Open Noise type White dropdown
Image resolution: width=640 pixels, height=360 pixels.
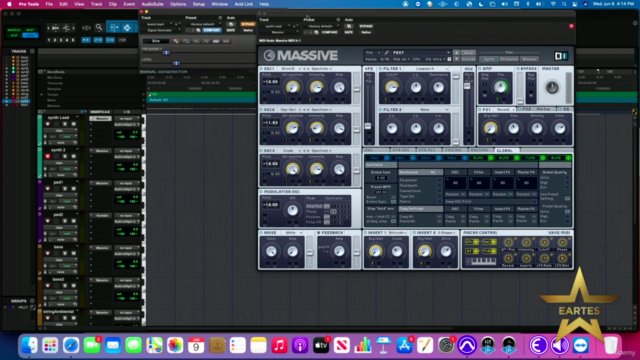(x=292, y=233)
